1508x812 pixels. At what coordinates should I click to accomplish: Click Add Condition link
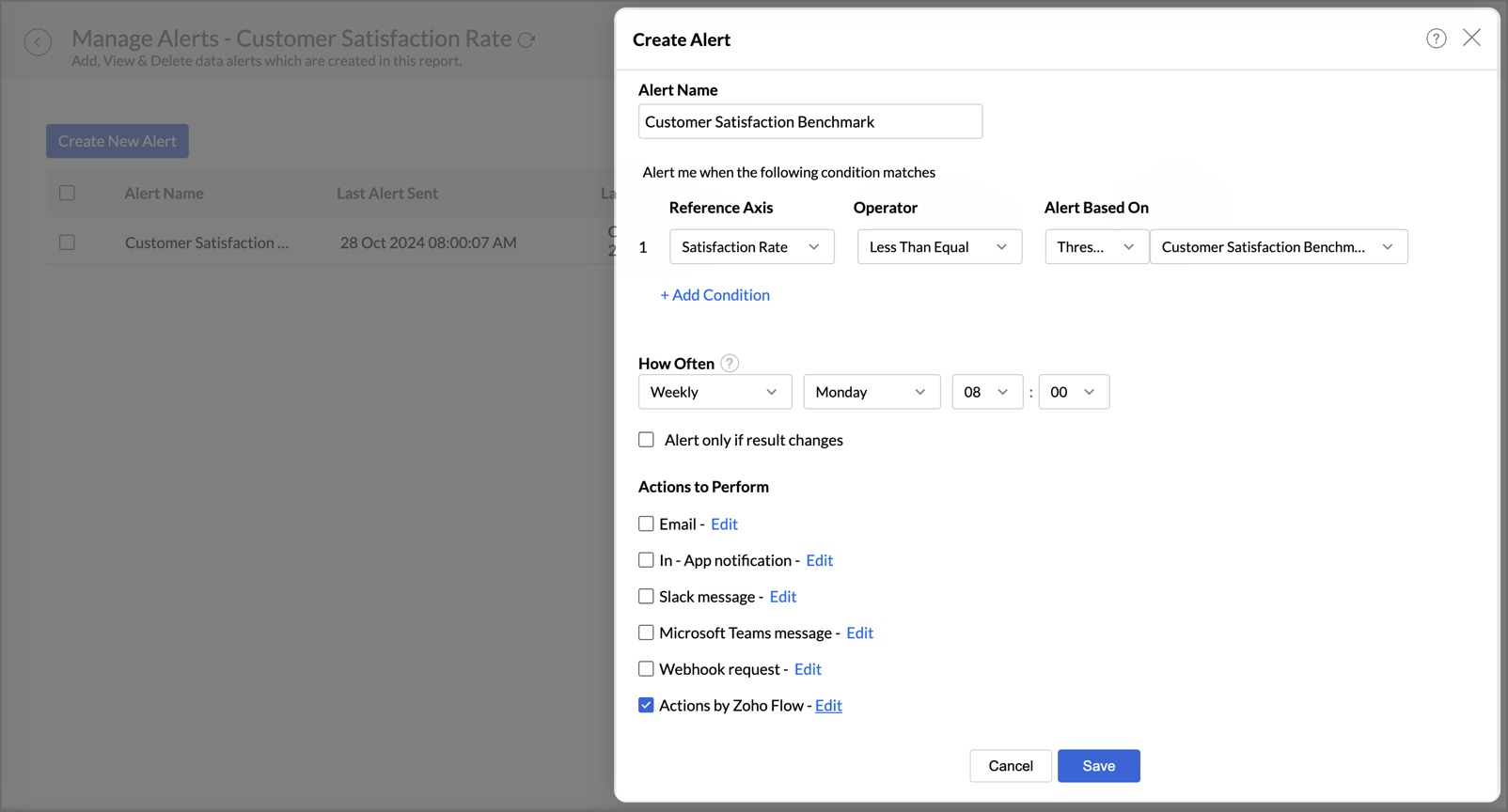point(715,295)
